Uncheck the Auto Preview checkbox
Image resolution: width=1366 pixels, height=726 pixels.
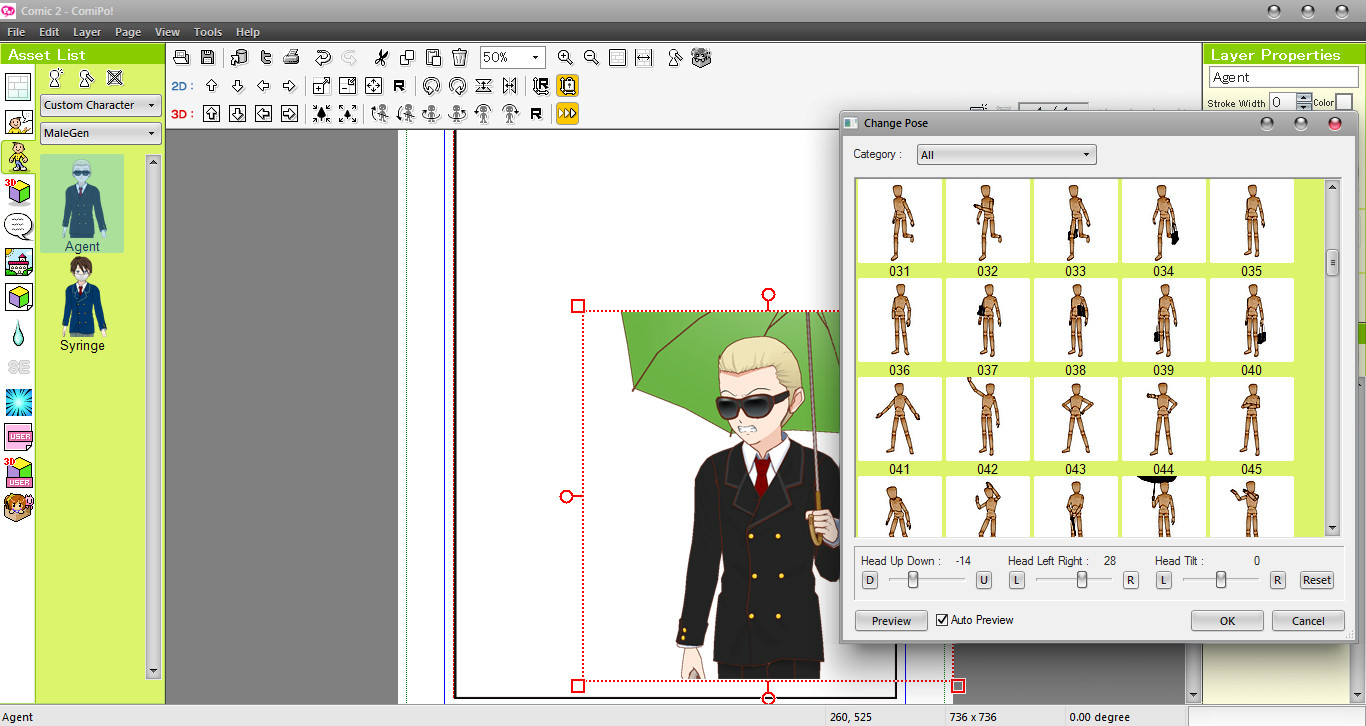[x=941, y=619]
